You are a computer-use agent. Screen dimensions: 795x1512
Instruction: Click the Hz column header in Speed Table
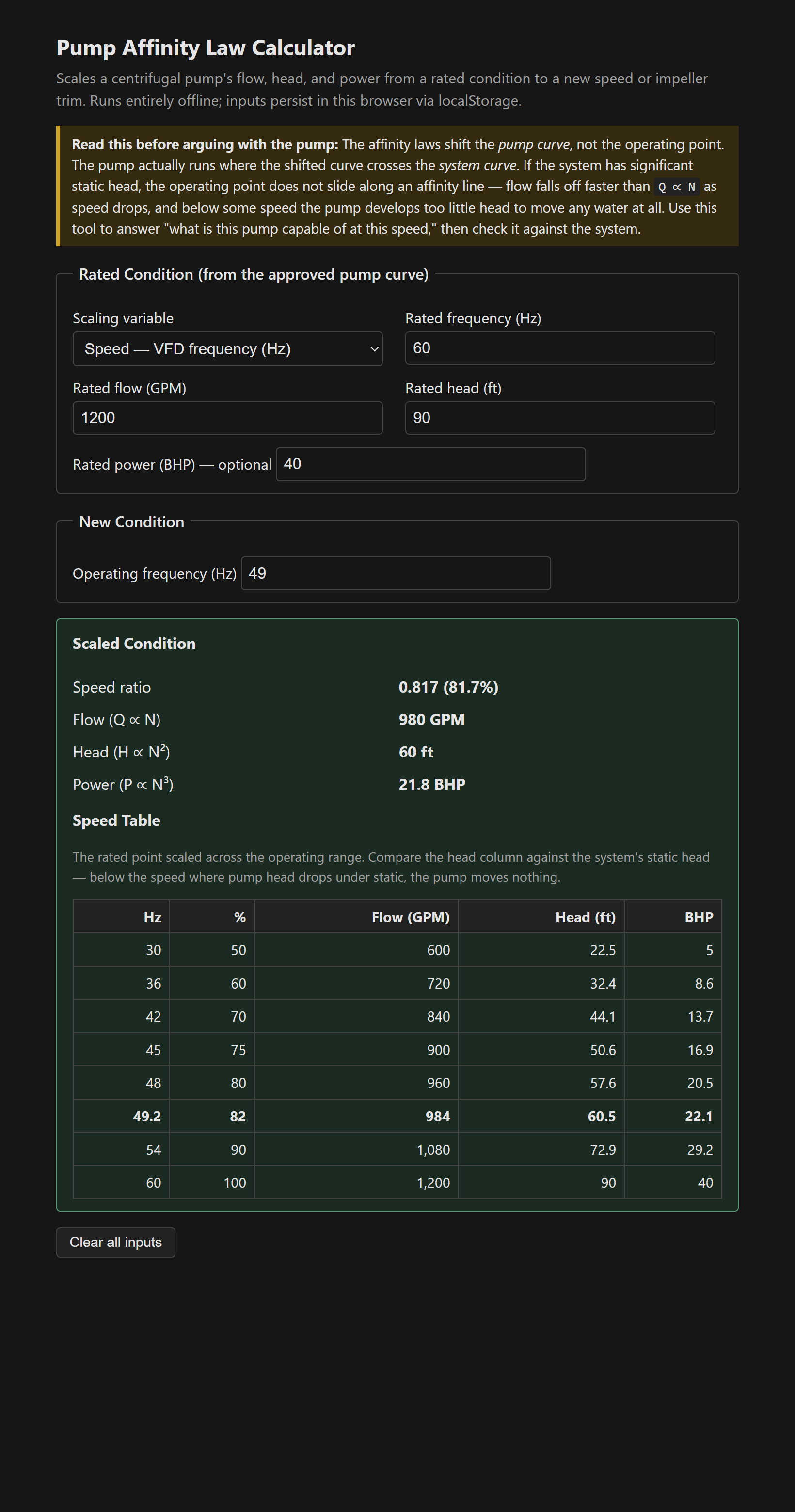tap(122, 917)
